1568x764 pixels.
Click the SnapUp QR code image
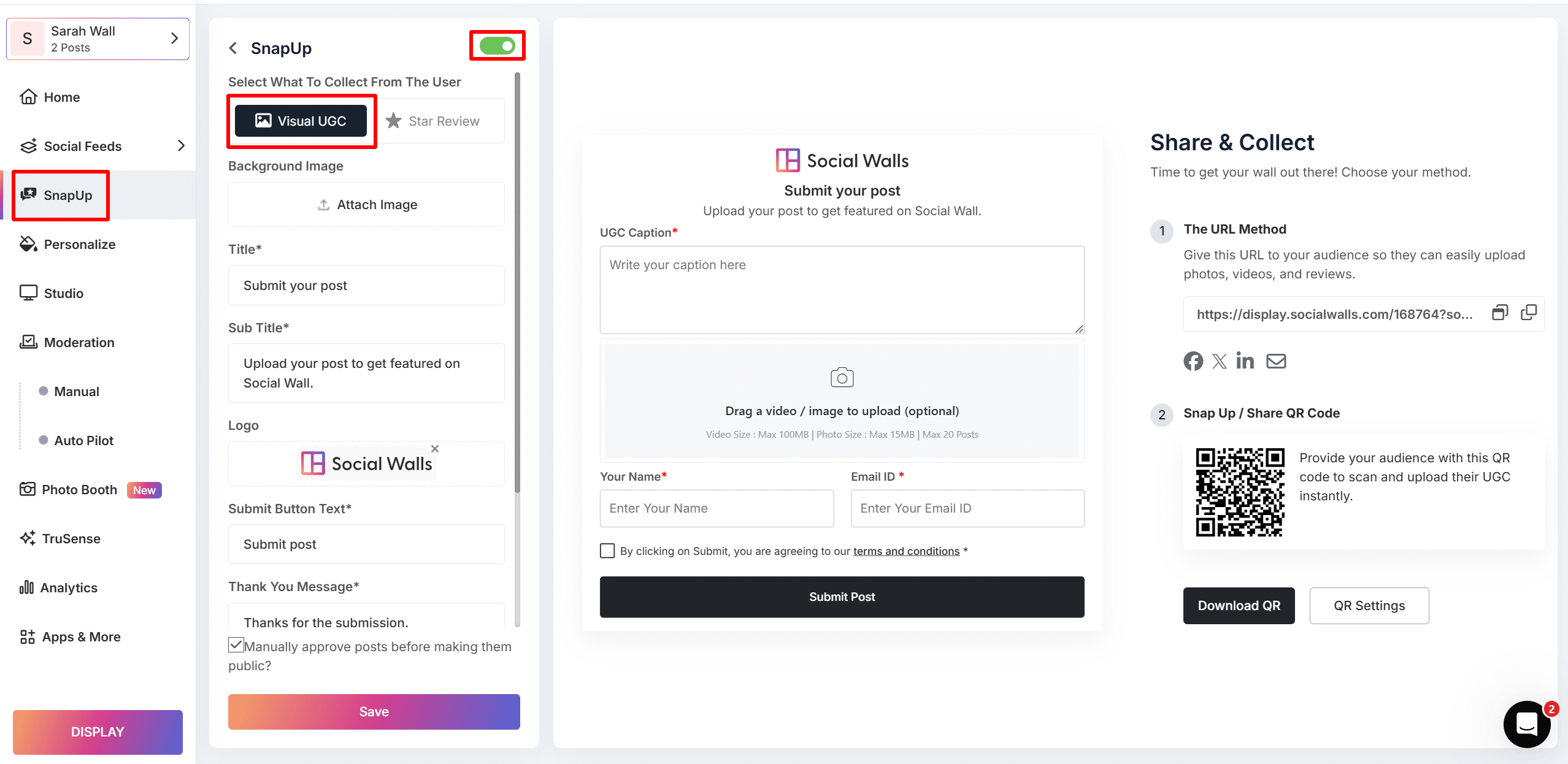(1239, 492)
